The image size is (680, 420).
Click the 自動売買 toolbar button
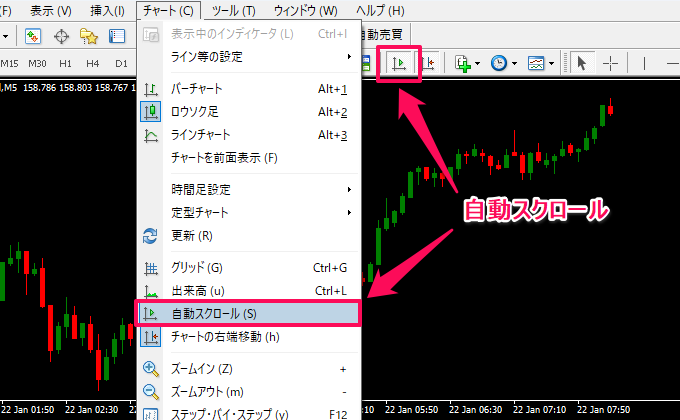(382, 34)
